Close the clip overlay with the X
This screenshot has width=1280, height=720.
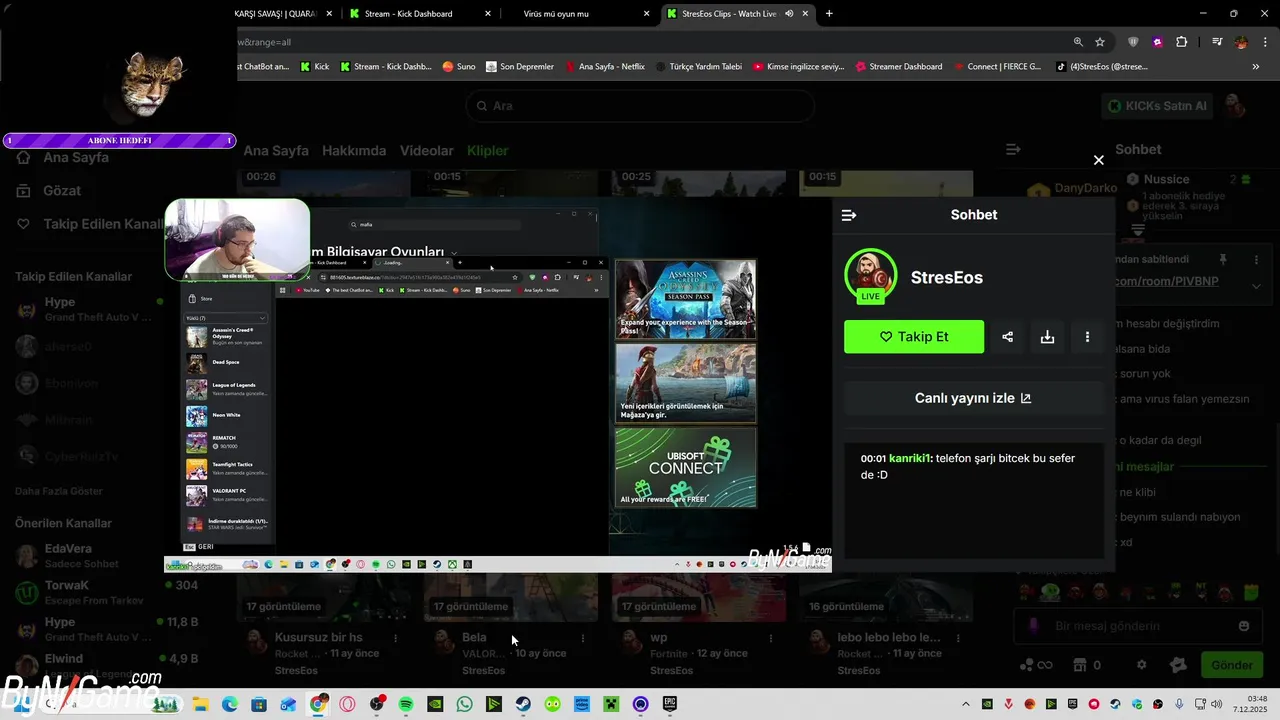(x=1098, y=160)
